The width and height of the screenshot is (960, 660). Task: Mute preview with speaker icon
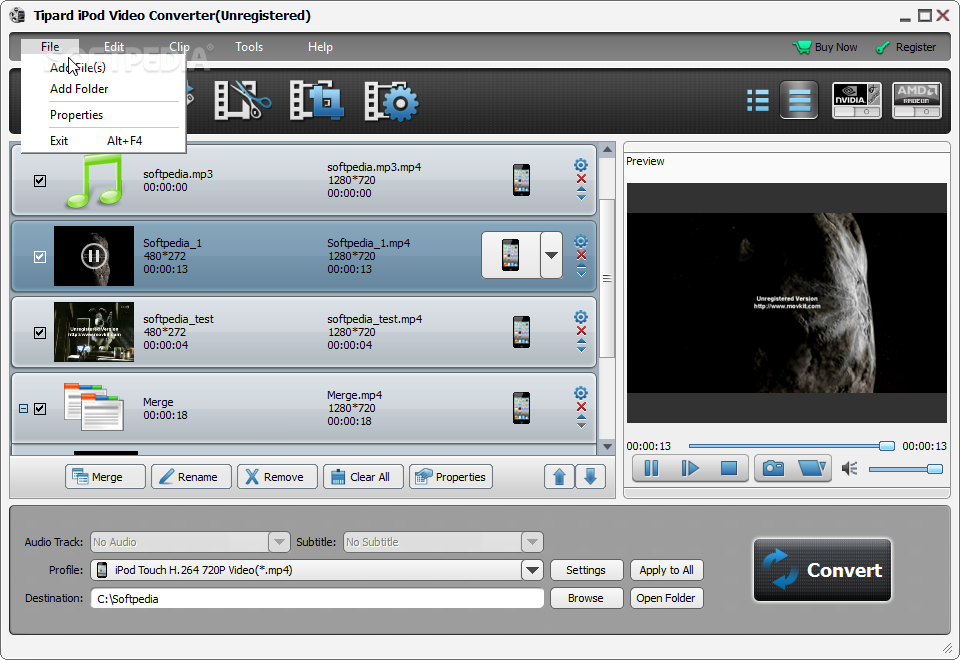pyautogui.click(x=849, y=469)
